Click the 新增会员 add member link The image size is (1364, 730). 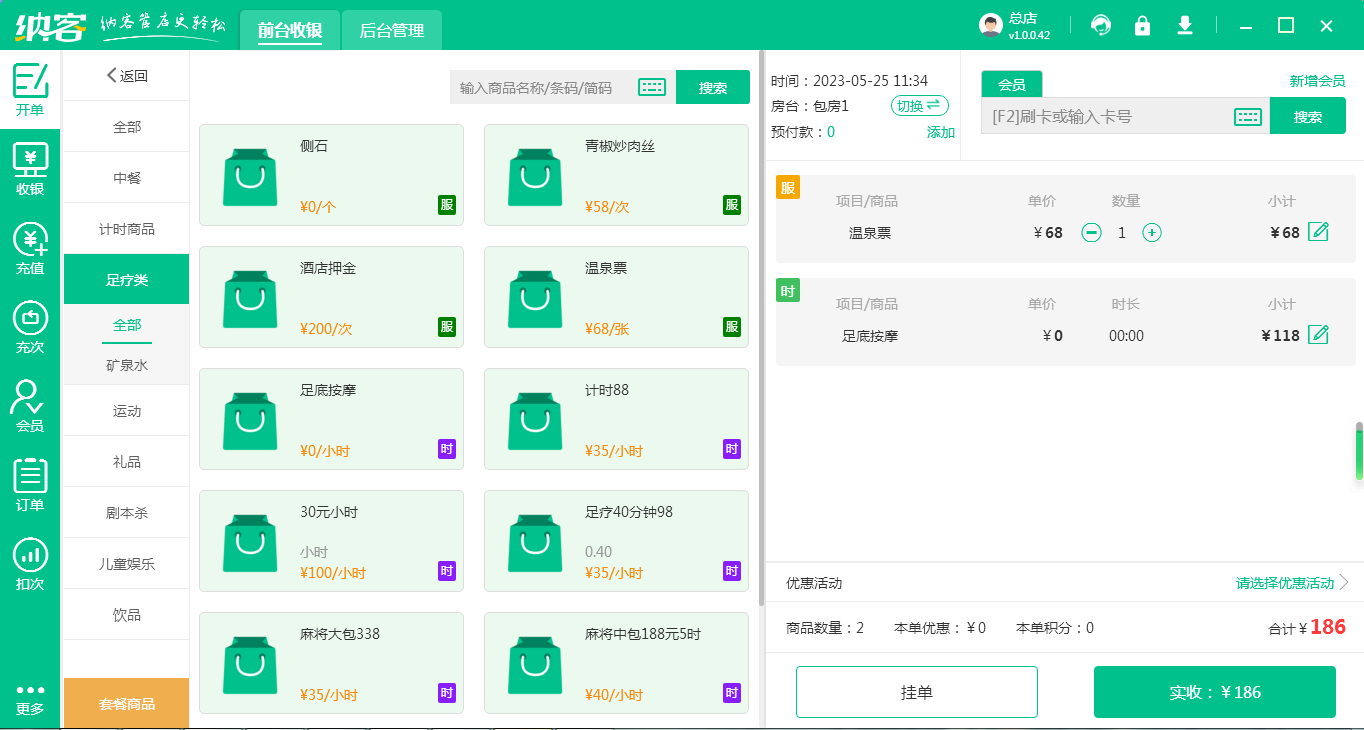[1317, 81]
